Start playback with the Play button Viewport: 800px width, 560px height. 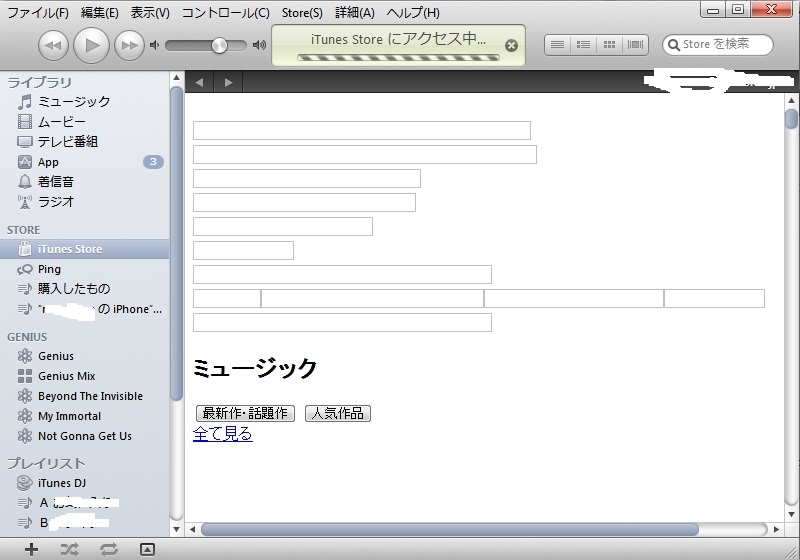pyautogui.click(x=91, y=45)
